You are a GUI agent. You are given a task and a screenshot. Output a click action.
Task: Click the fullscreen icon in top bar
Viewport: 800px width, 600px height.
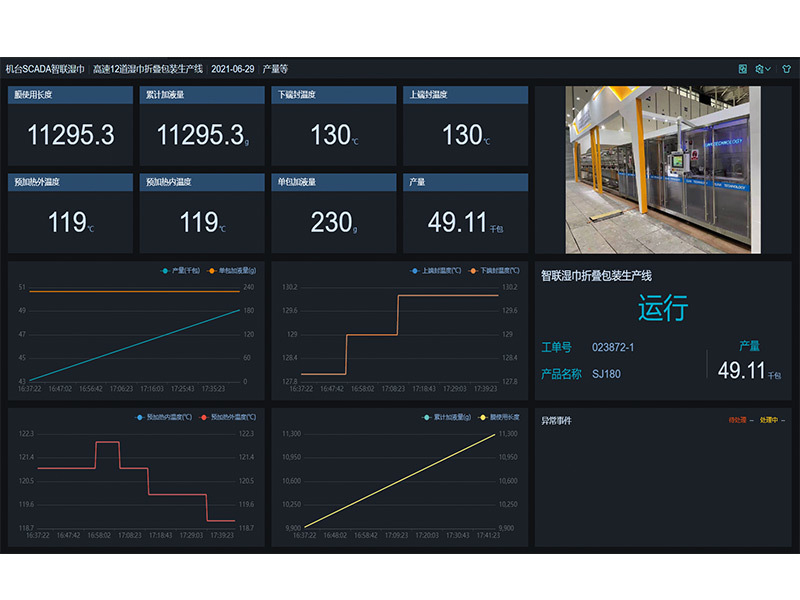743,69
